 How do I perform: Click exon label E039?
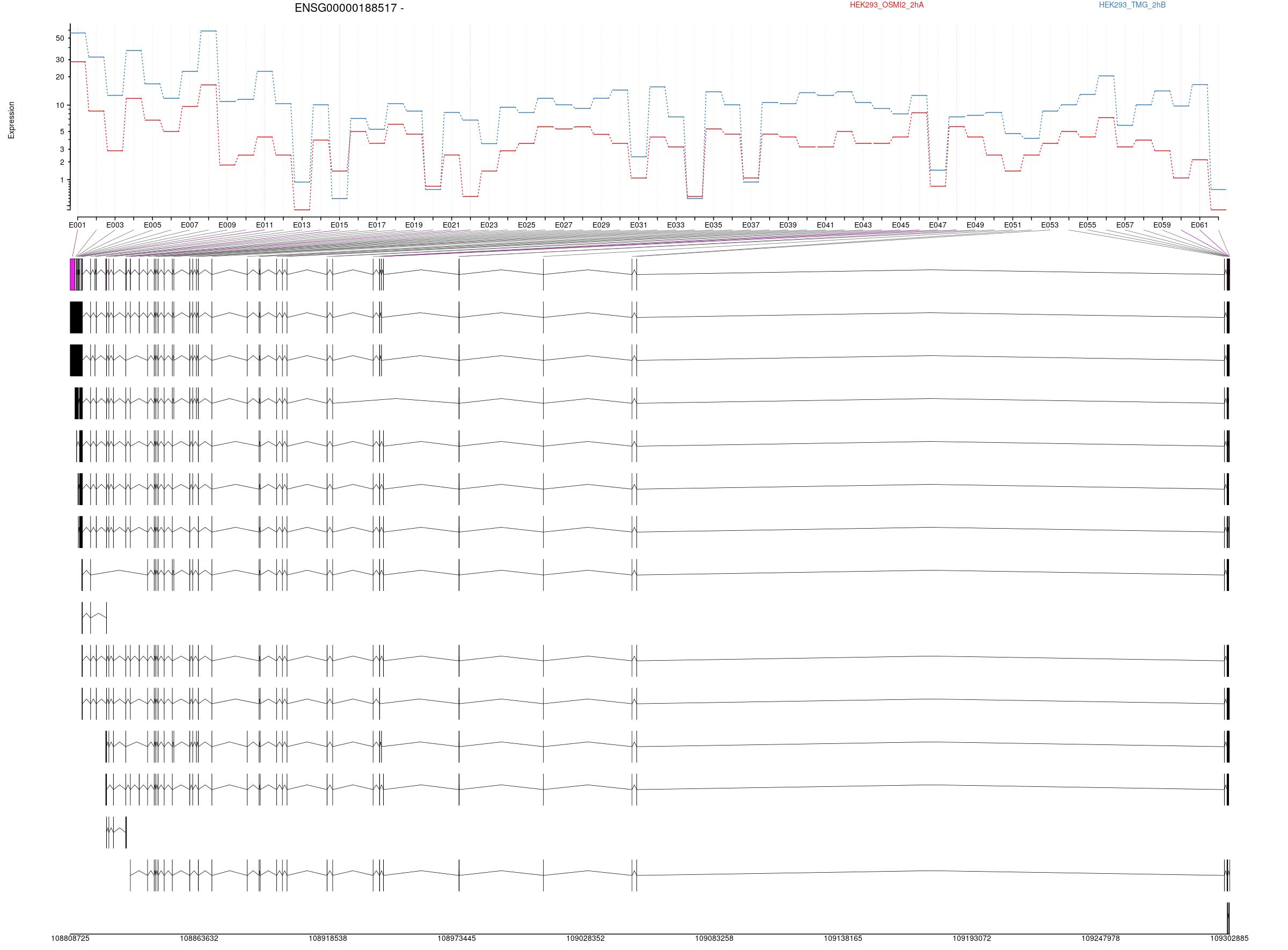pos(788,225)
